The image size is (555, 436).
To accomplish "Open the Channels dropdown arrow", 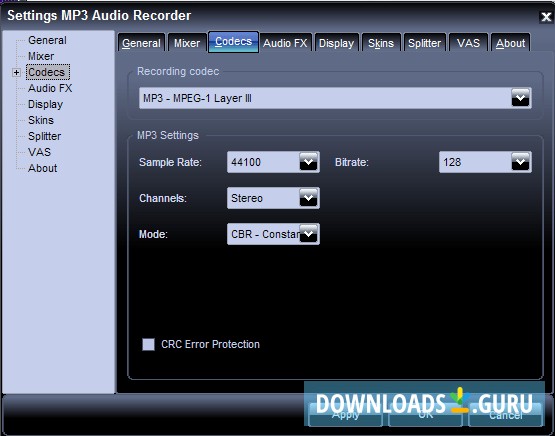I will pyautogui.click(x=309, y=198).
